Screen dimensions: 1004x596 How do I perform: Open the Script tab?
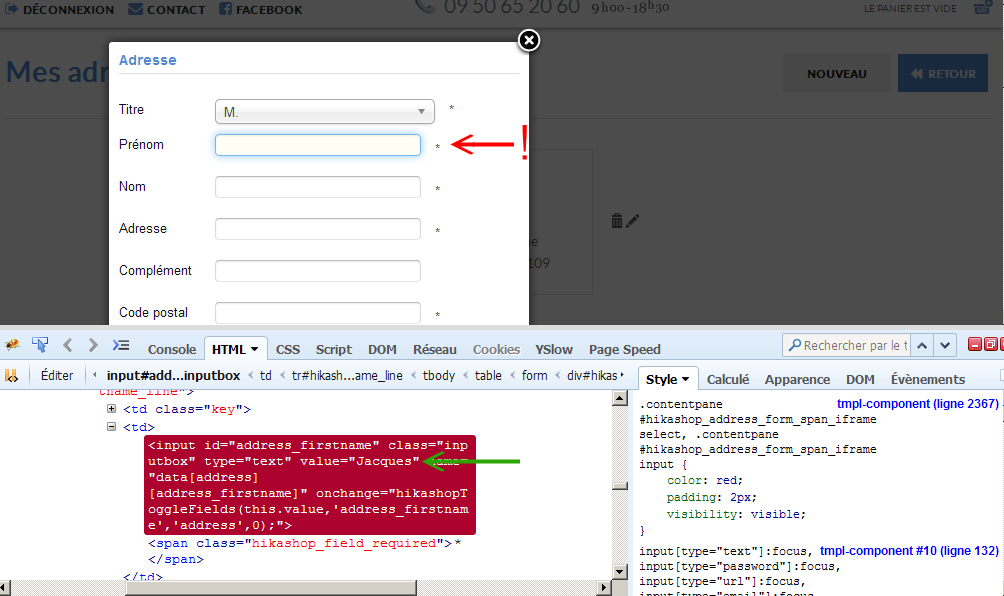click(334, 350)
